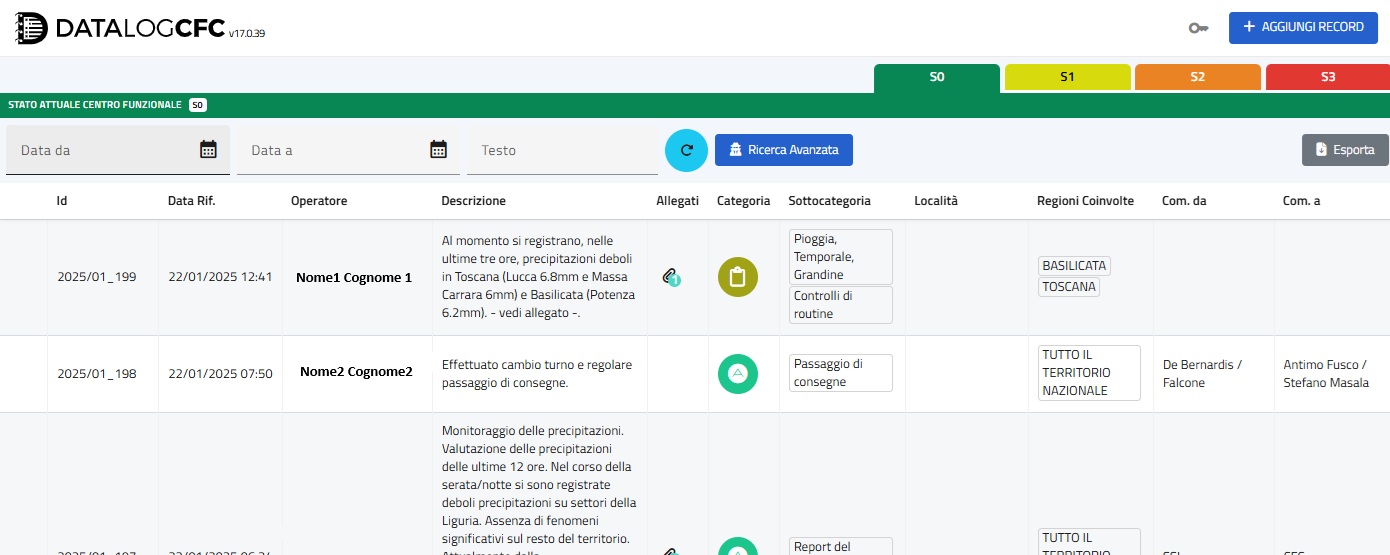Open calendar picker for Data da

coord(208,150)
